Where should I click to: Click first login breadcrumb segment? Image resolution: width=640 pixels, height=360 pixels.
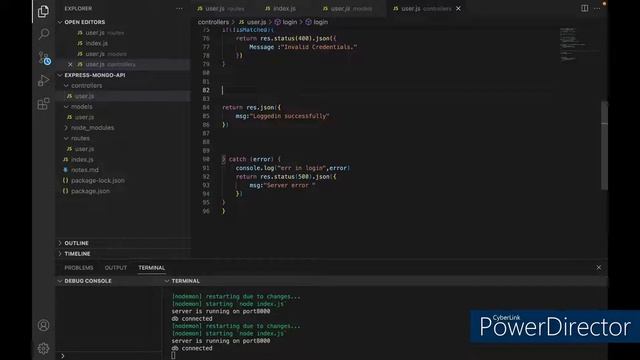(286, 22)
